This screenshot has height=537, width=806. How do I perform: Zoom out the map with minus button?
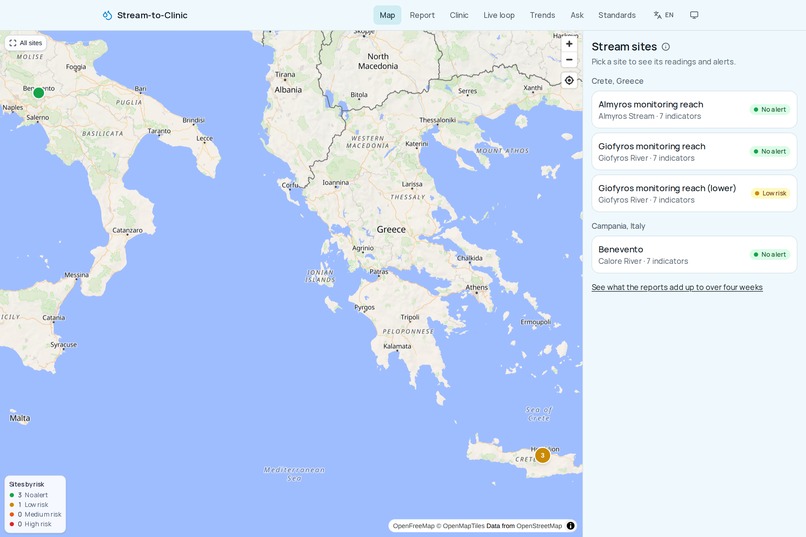[569, 60]
